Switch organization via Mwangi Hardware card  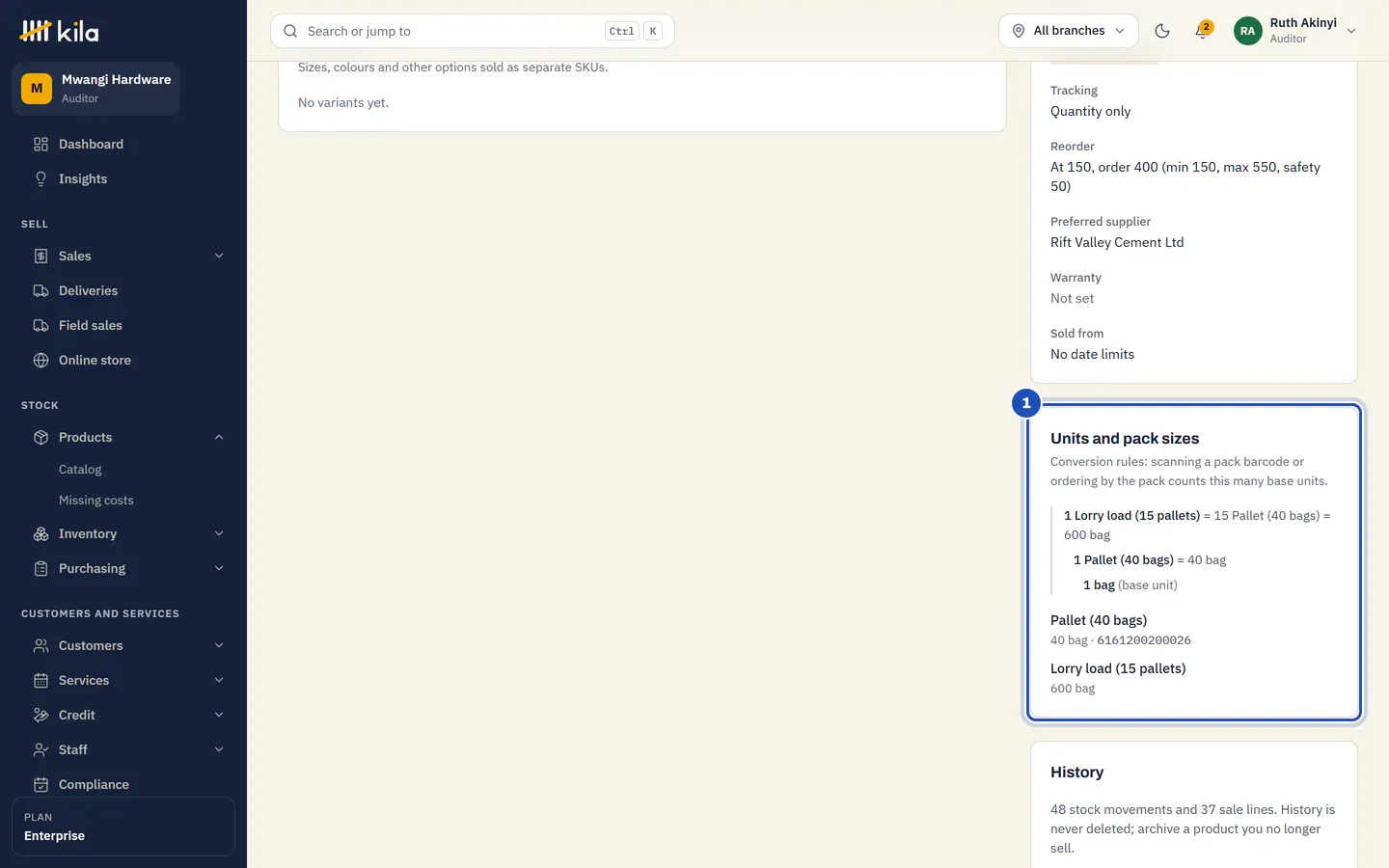pyautogui.click(x=95, y=89)
